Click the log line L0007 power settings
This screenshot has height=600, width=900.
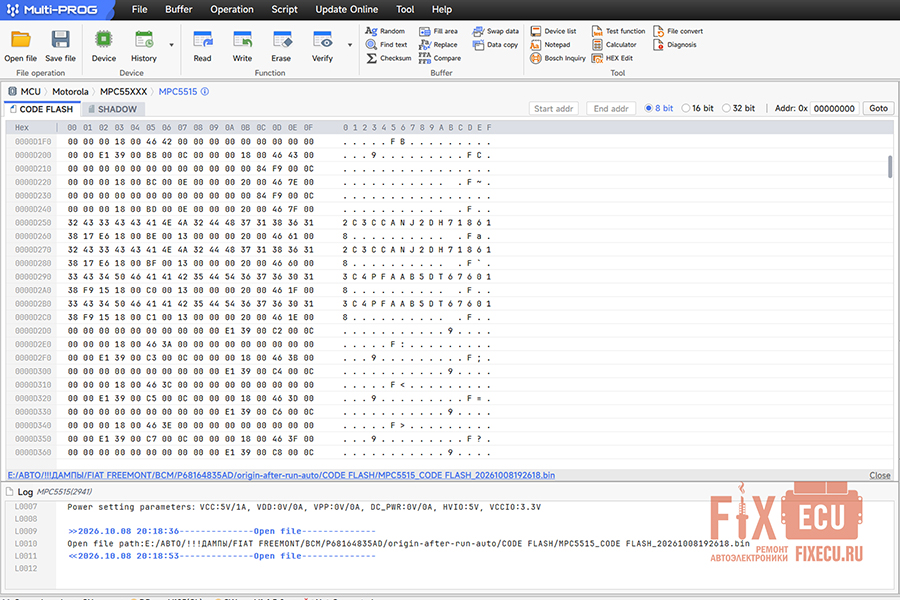tap(304, 507)
